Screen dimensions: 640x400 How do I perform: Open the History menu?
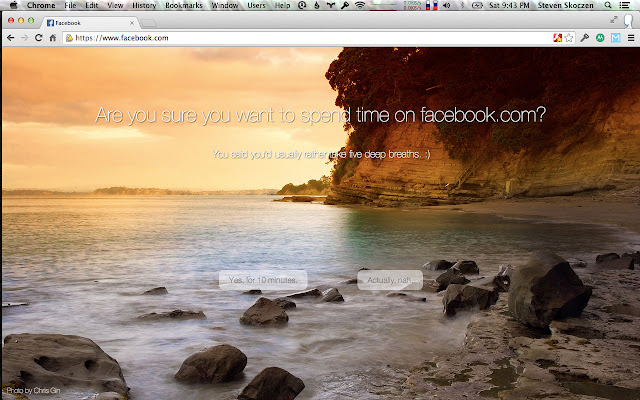[x=144, y=5]
